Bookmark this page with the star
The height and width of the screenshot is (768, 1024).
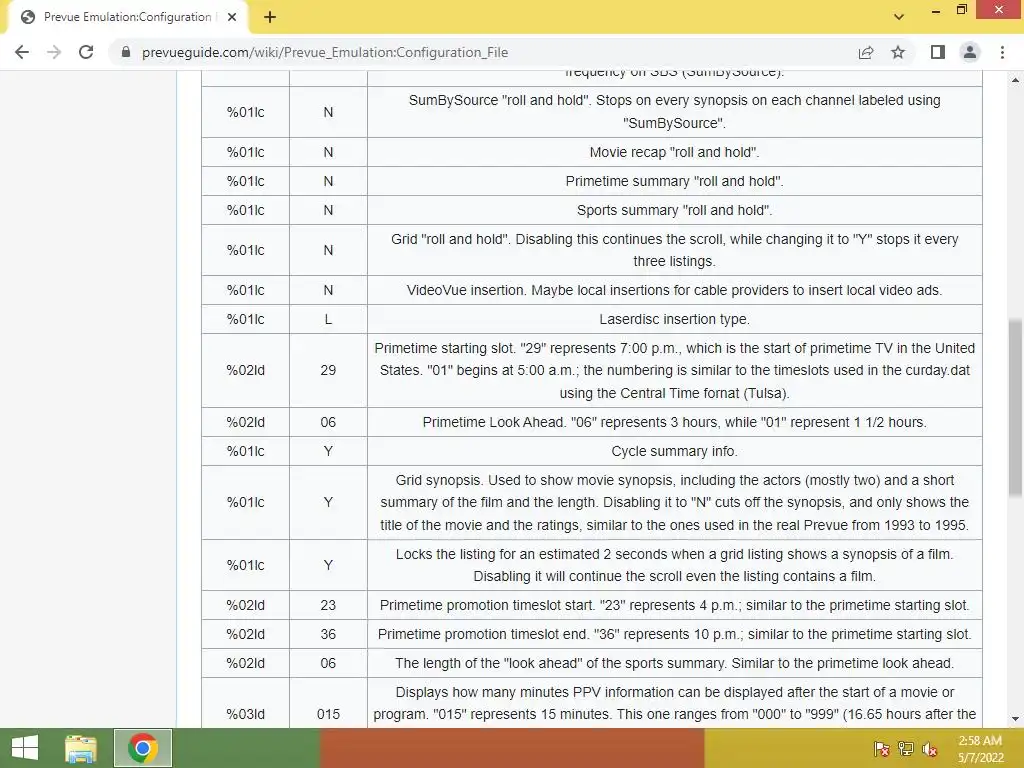coord(898,52)
